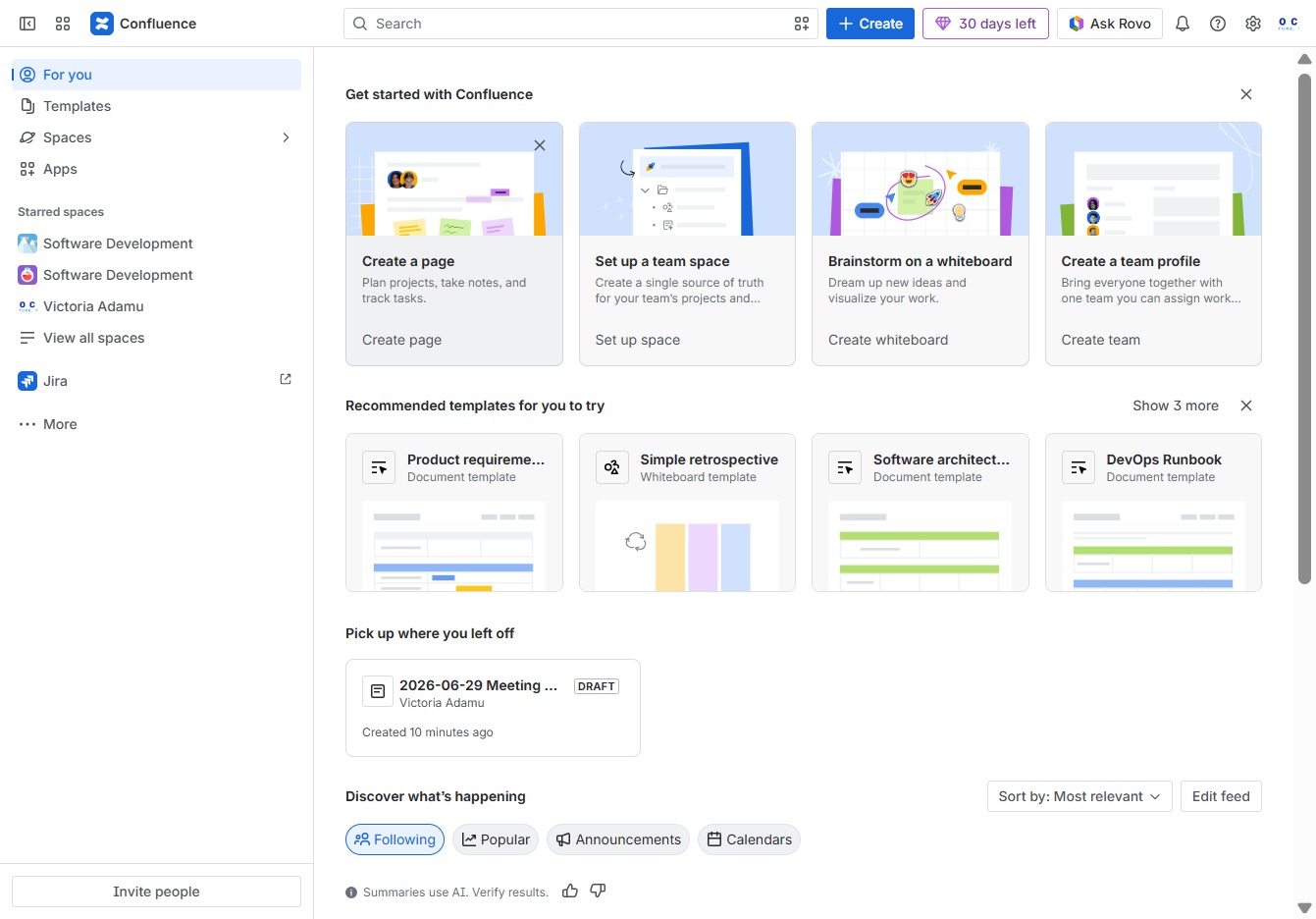Screen dimensions: 1316x919
Task: Click the View all spaces list icon
Action: pos(27,338)
